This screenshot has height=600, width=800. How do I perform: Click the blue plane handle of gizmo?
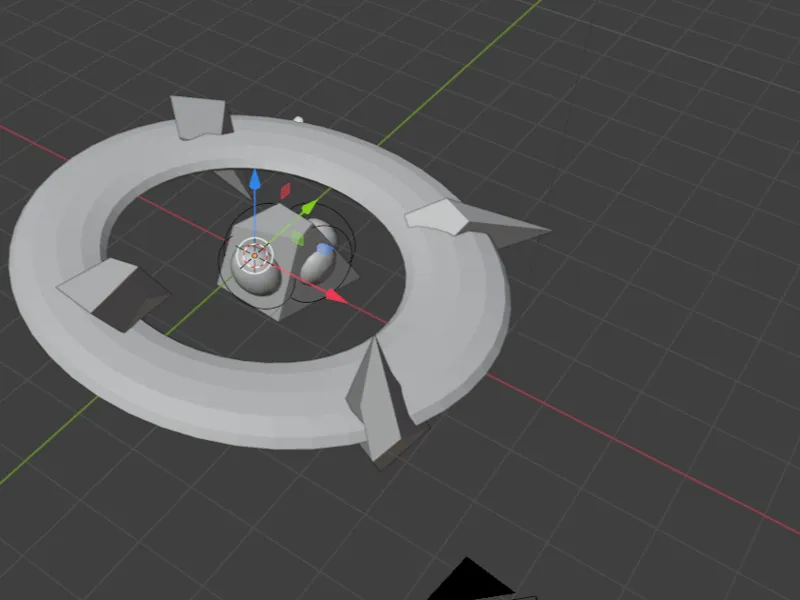[324, 249]
